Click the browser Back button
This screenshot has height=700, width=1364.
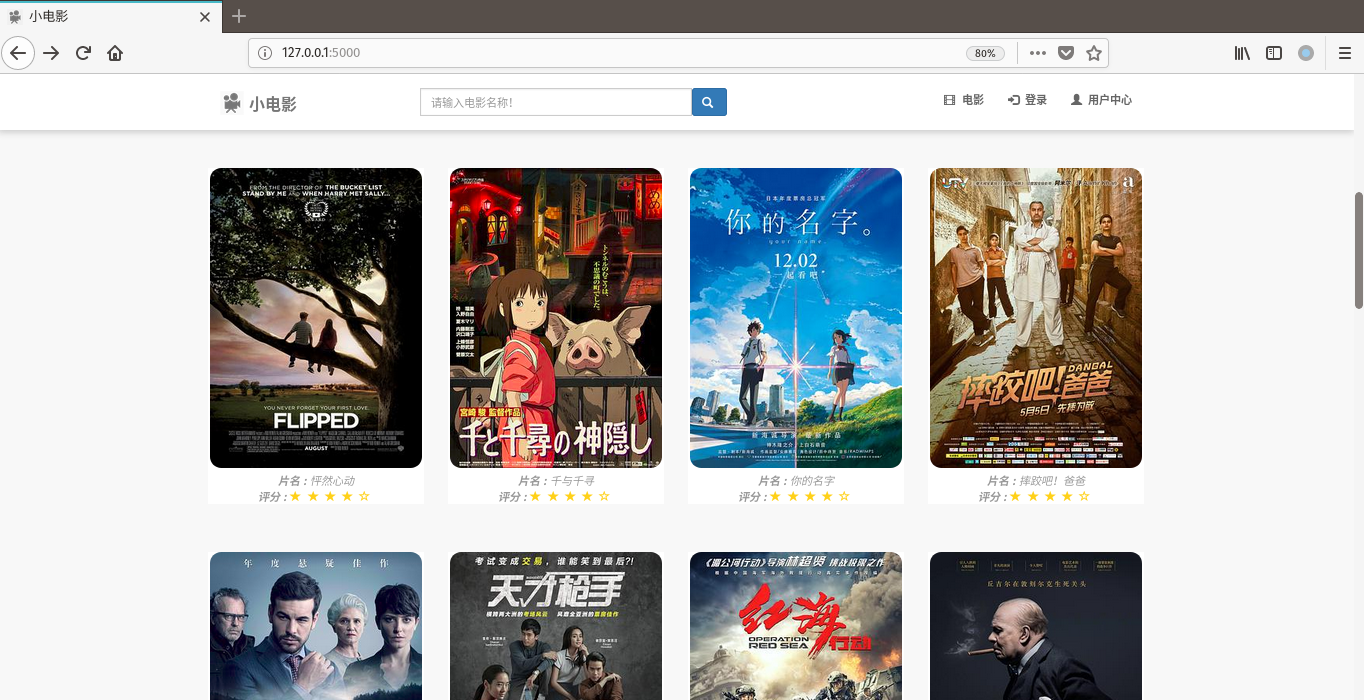point(18,53)
